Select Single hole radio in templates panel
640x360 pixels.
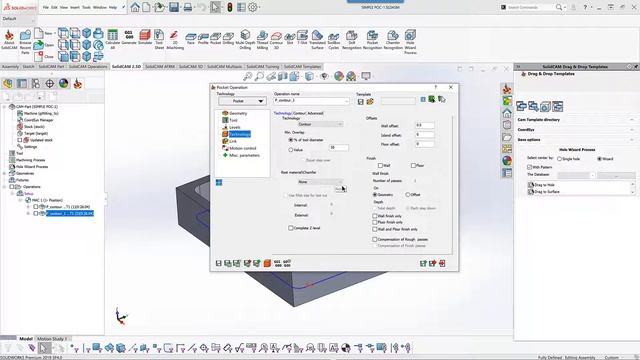click(560, 159)
